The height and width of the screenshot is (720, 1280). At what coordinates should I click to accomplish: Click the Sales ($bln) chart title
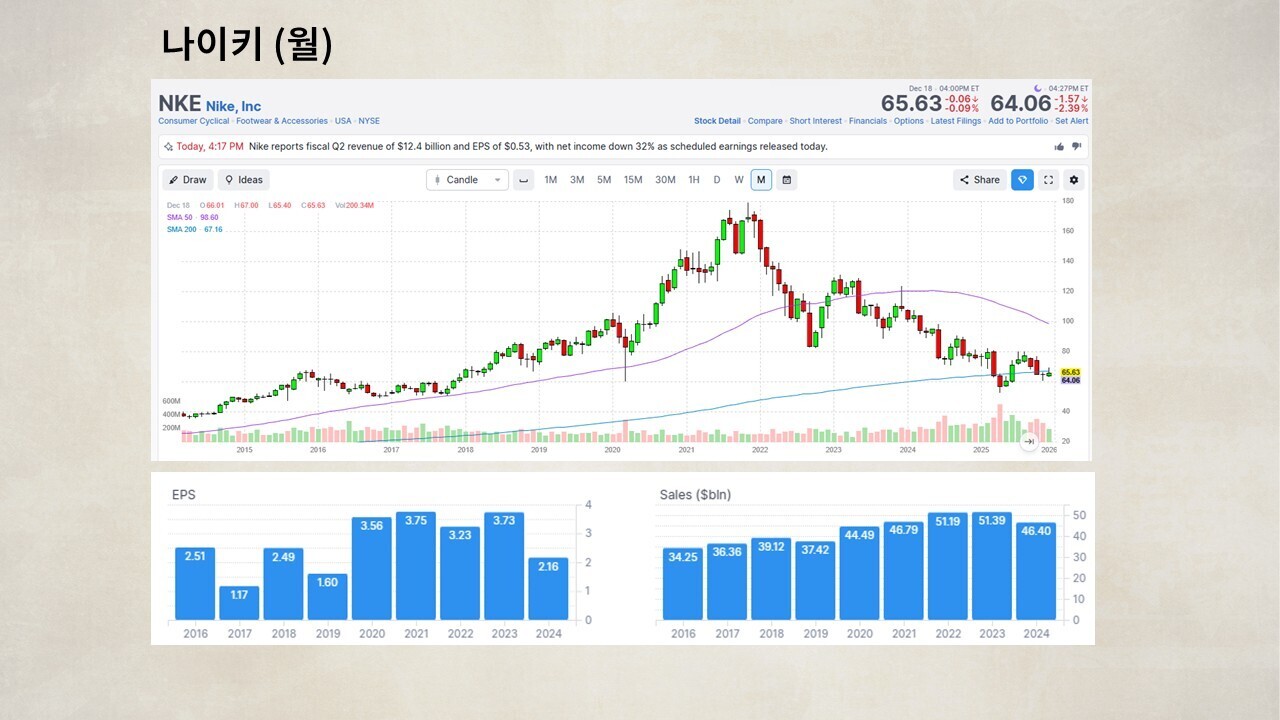coord(696,495)
